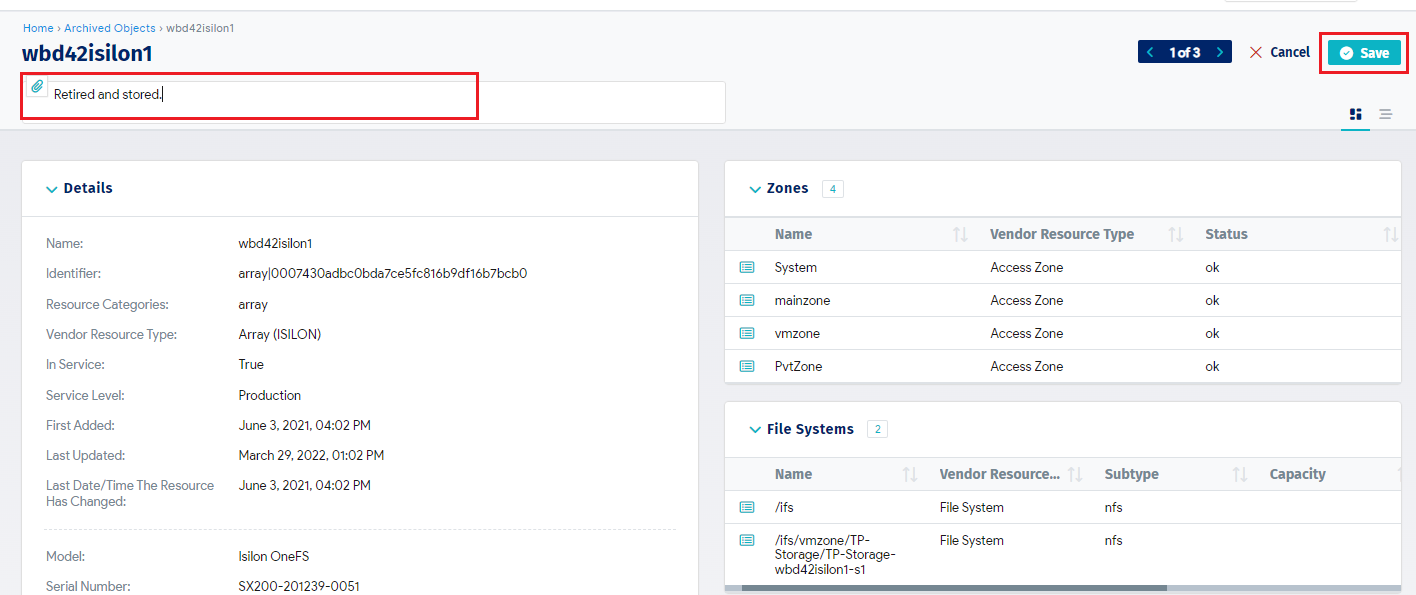The width and height of the screenshot is (1416, 595).
Task: Select the '/ifs' file system name
Action: pyautogui.click(x=784, y=507)
